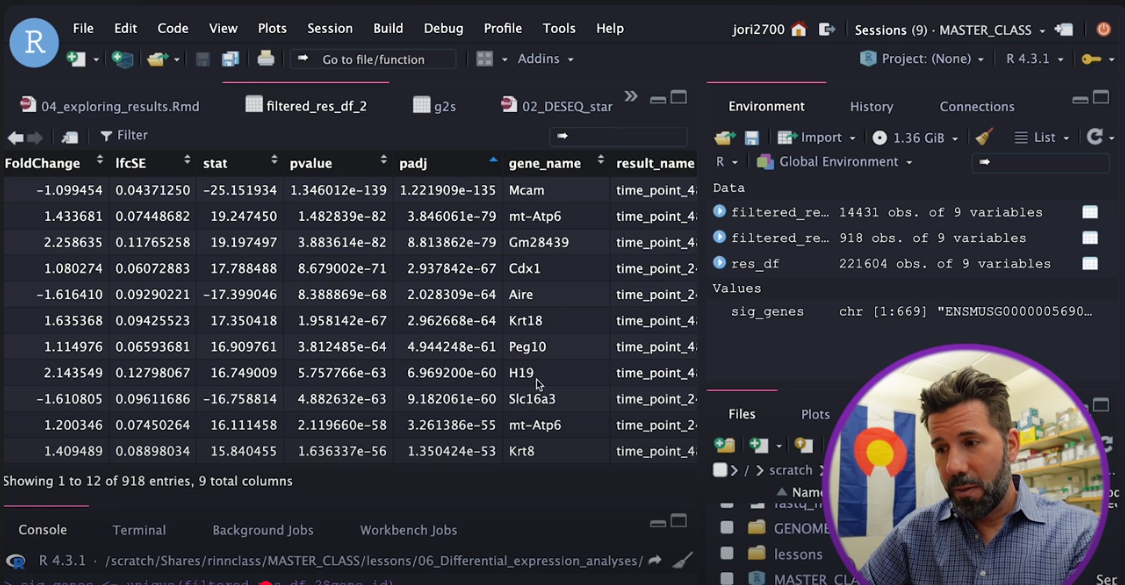The height and width of the screenshot is (585, 1125).
Task: Create a new folder in Files pane
Action: [x=725, y=445]
